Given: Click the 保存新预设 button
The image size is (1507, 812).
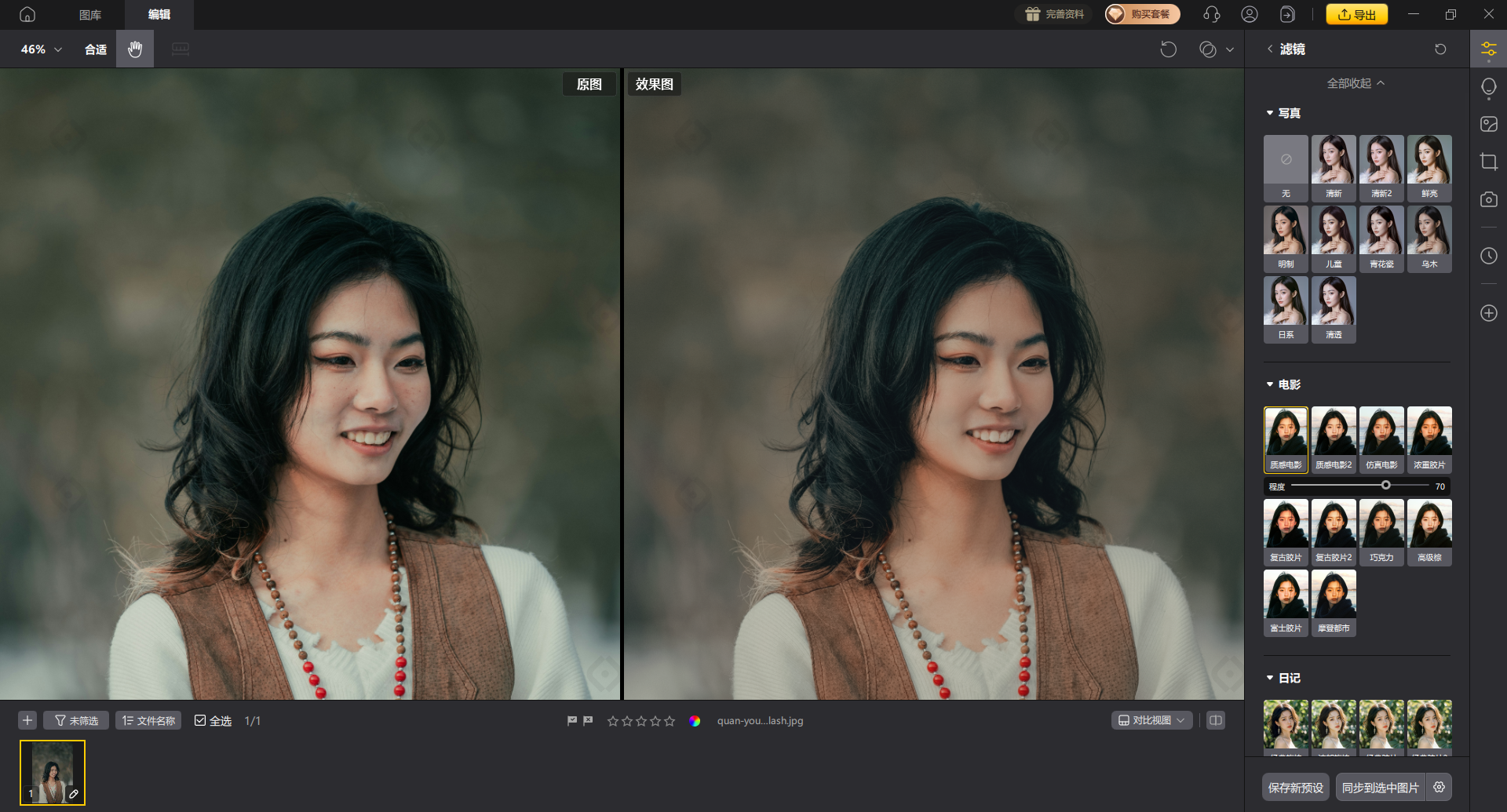Looking at the screenshot, I should tap(1295, 787).
